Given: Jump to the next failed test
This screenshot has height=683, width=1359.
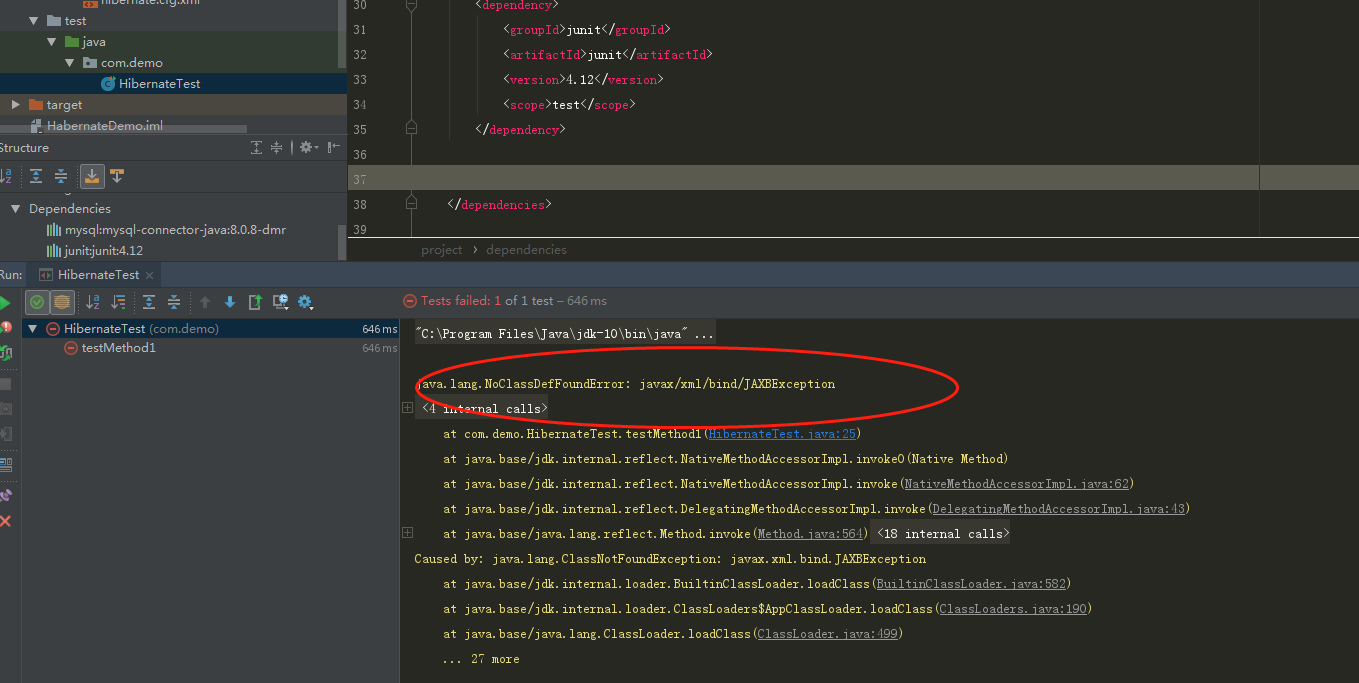Looking at the screenshot, I should [x=229, y=301].
